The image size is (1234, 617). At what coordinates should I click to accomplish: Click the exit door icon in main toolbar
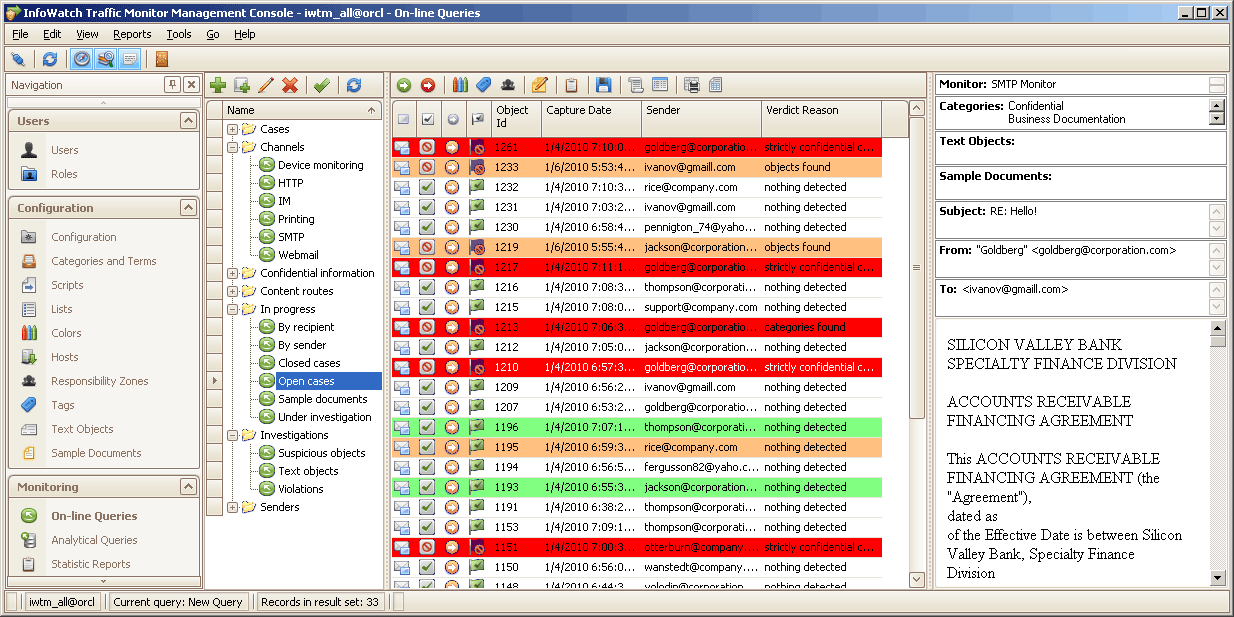click(x=162, y=59)
